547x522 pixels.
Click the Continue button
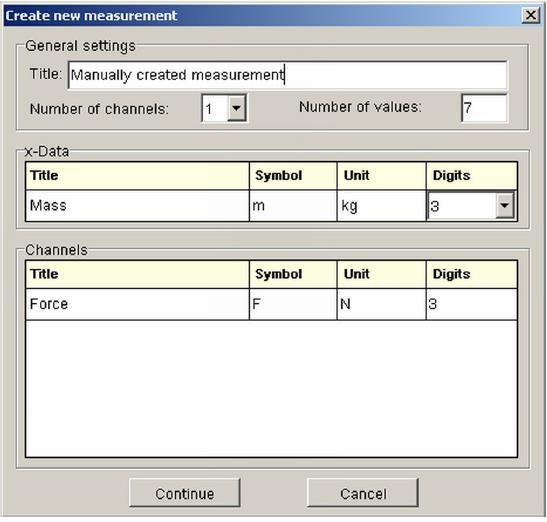[185, 493]
